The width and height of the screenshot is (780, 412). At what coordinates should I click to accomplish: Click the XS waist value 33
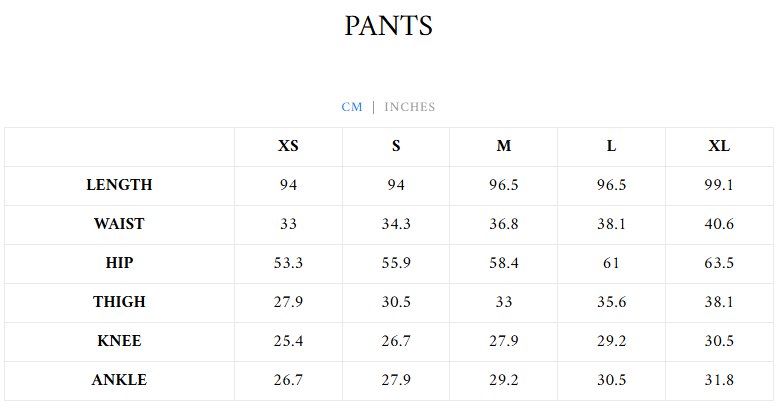(x=288, y=224)
